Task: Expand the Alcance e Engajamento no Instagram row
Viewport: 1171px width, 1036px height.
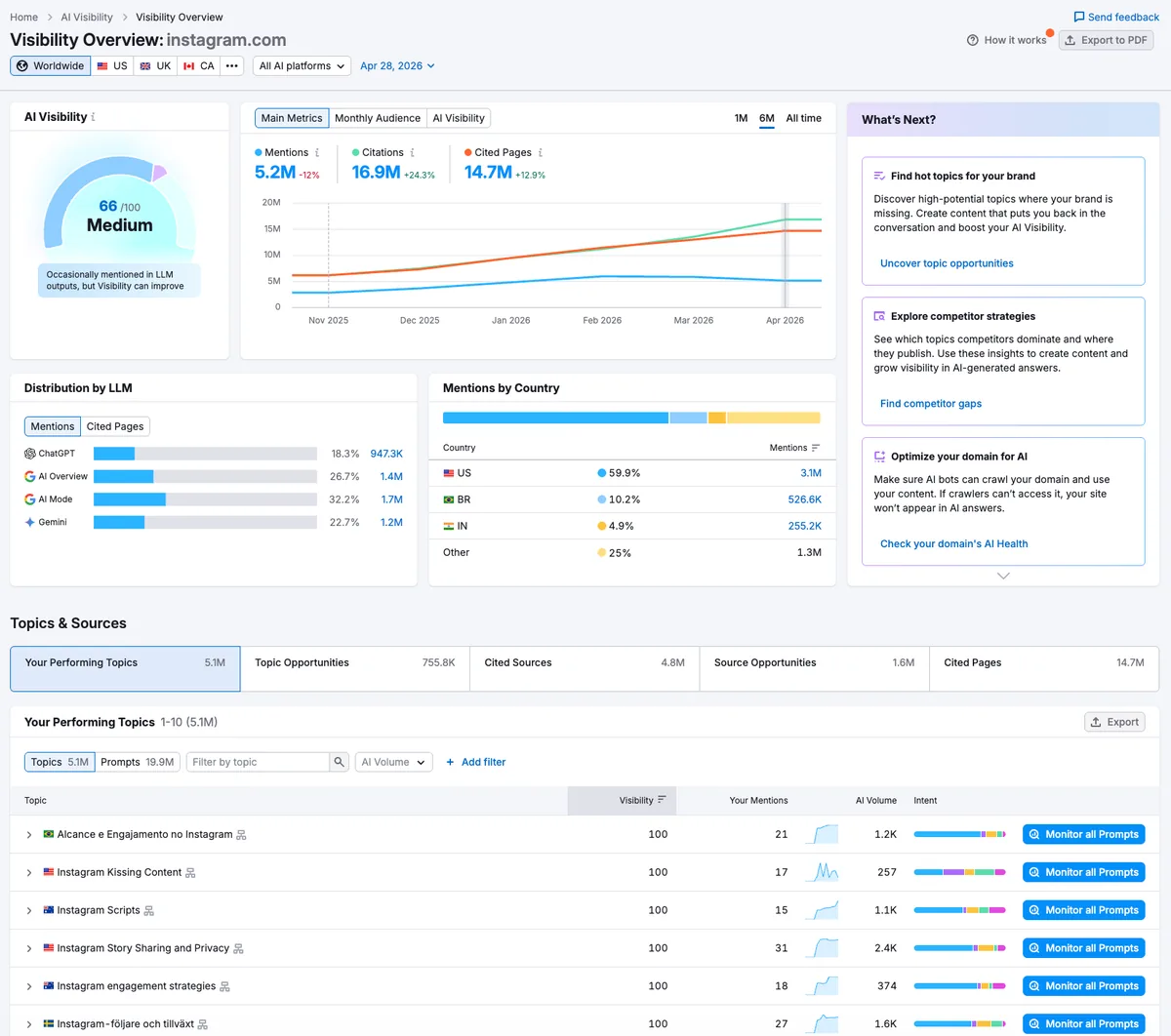Action: 29,835
